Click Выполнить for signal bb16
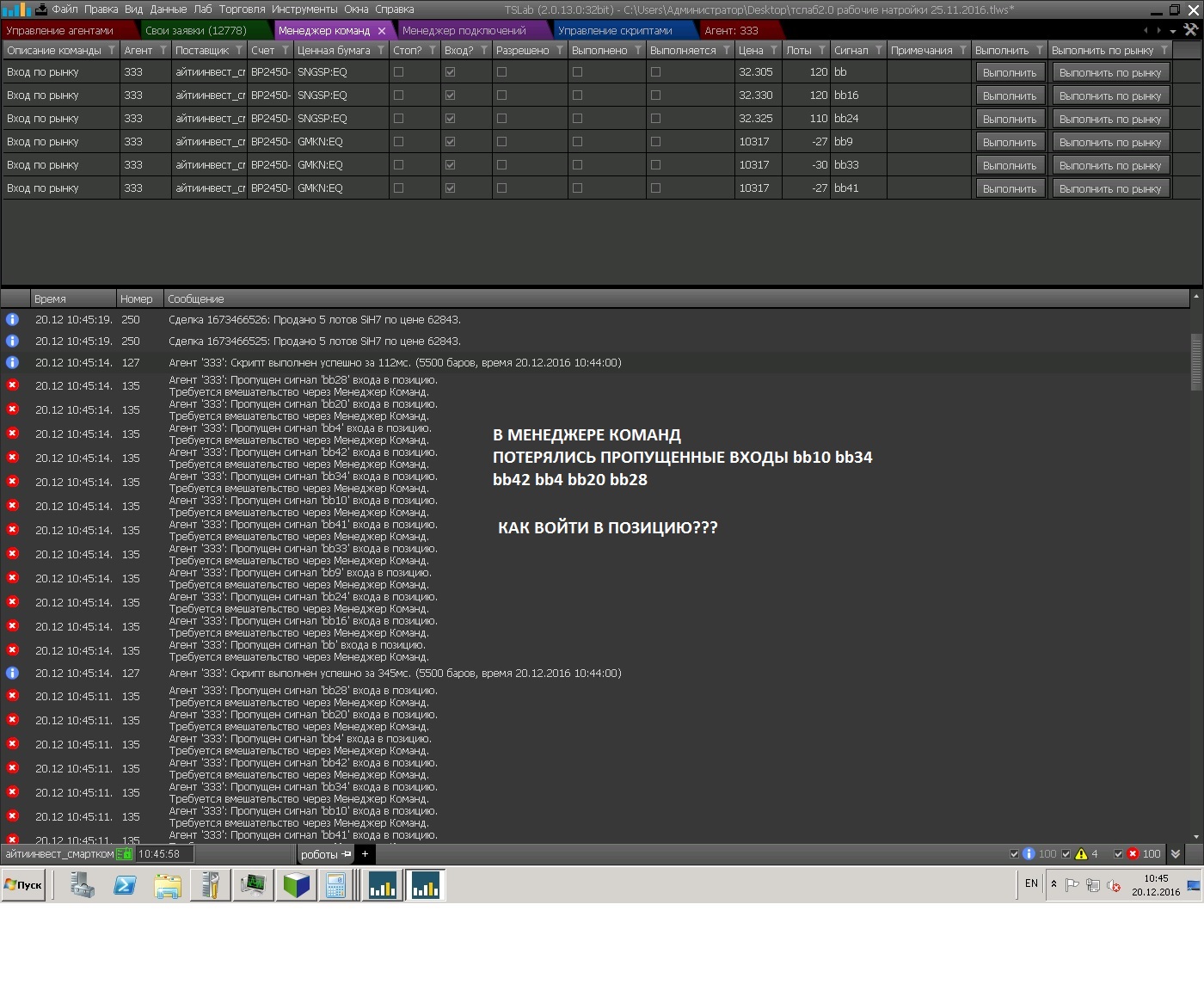1204x1003 pixels. pos(1010,95)
